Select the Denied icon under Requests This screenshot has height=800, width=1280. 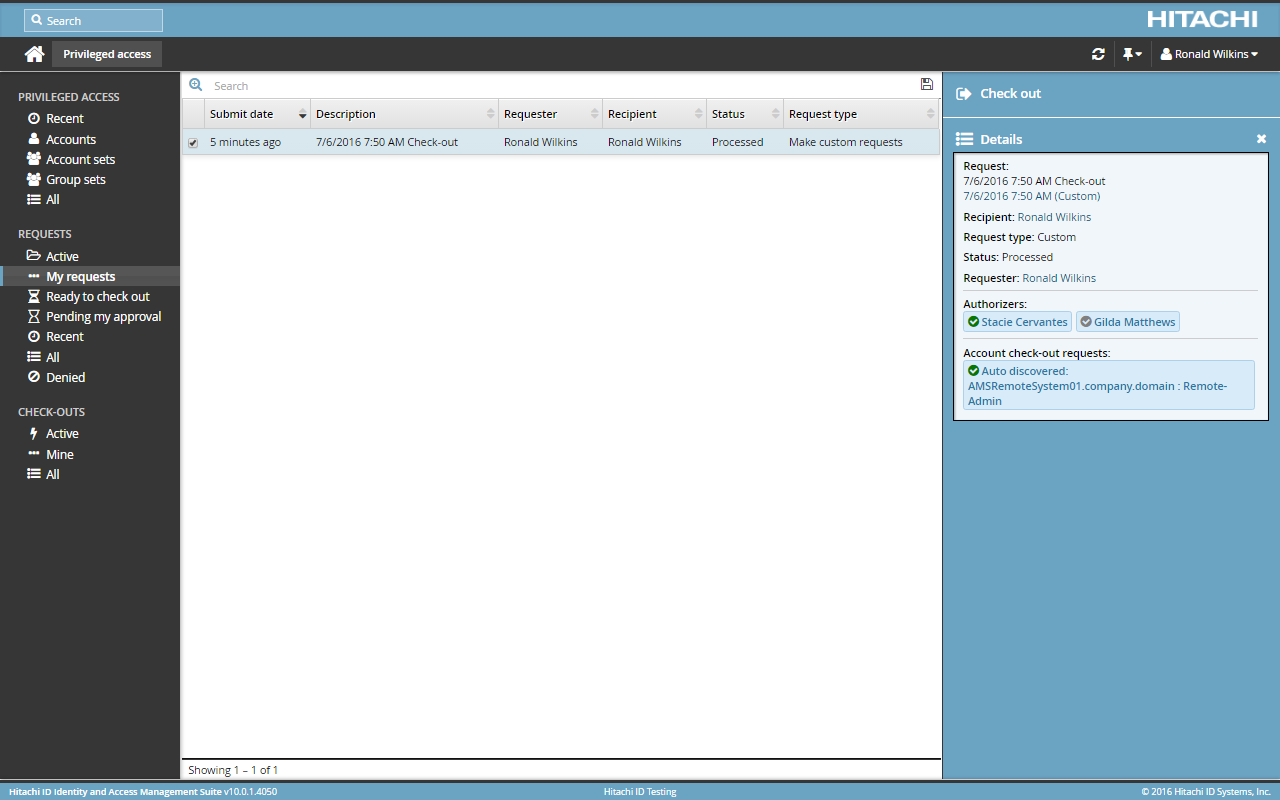click(32, 377)
